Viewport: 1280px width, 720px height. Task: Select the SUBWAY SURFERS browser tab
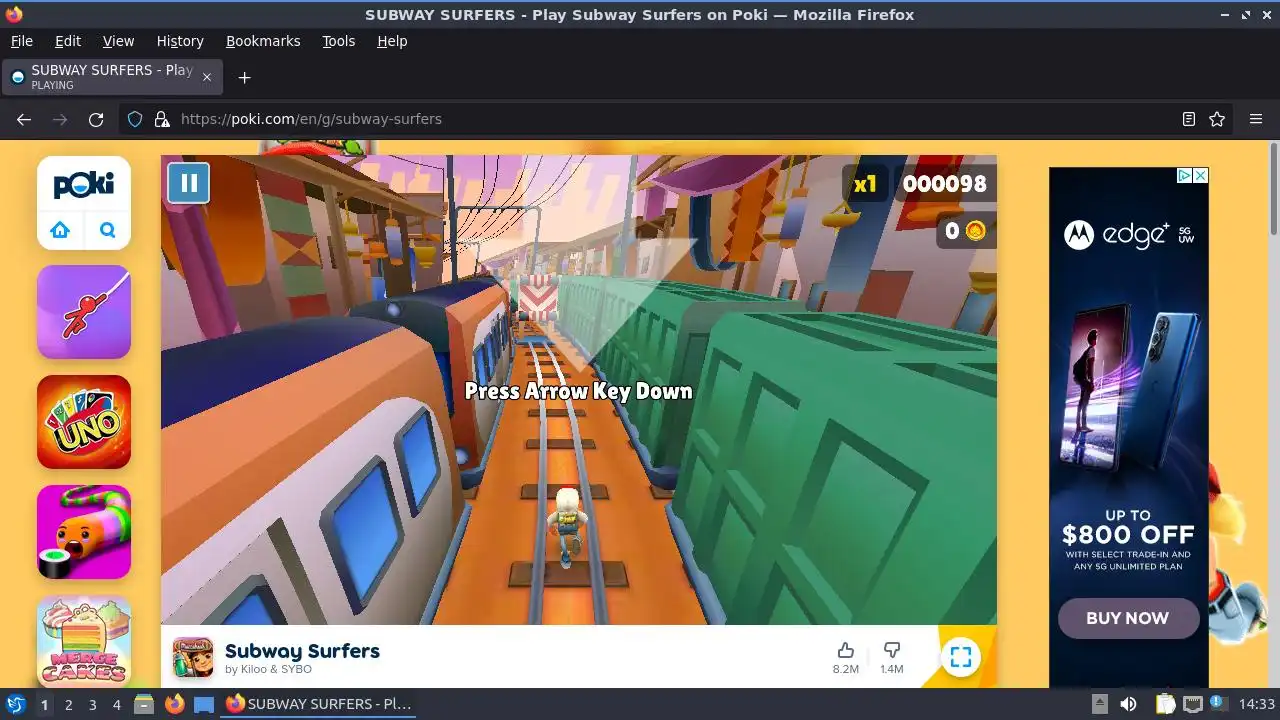pyautogui.click(x=112, y=77)
